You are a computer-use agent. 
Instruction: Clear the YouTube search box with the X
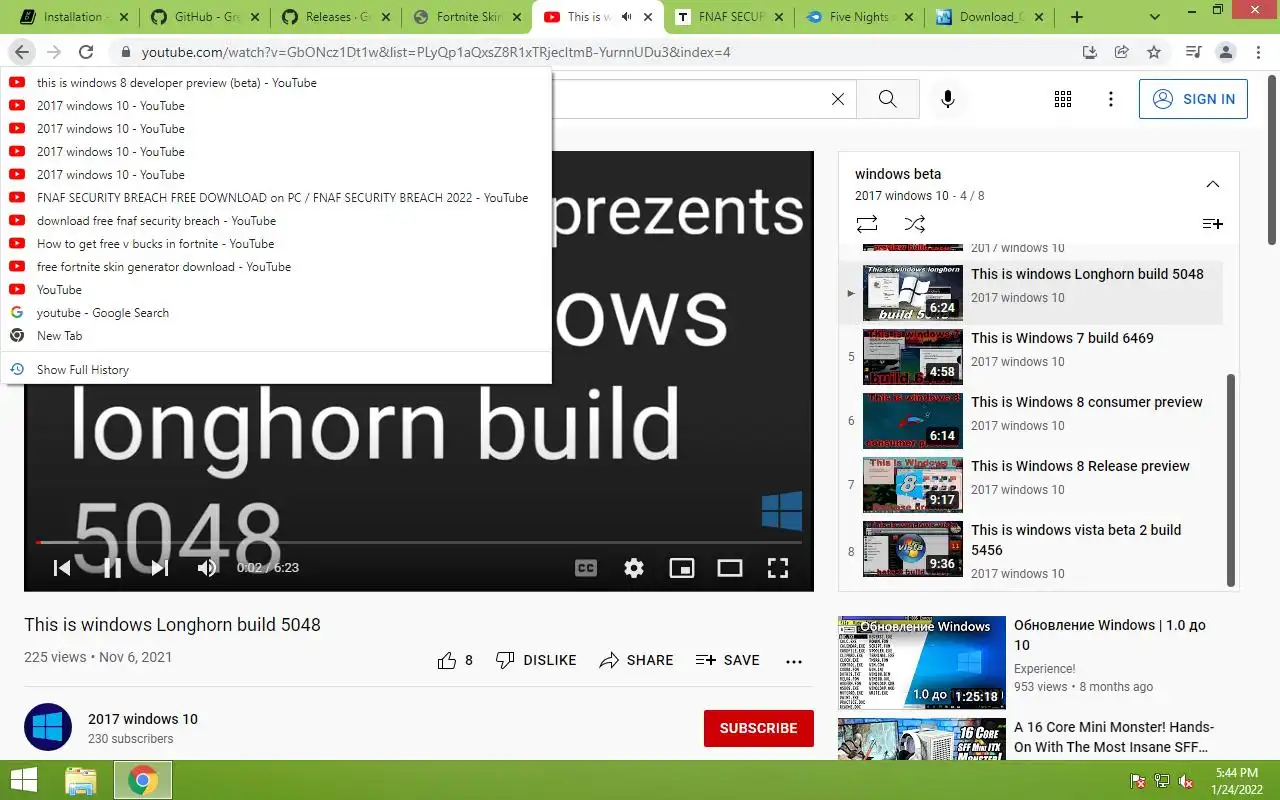tap(838, 99)
